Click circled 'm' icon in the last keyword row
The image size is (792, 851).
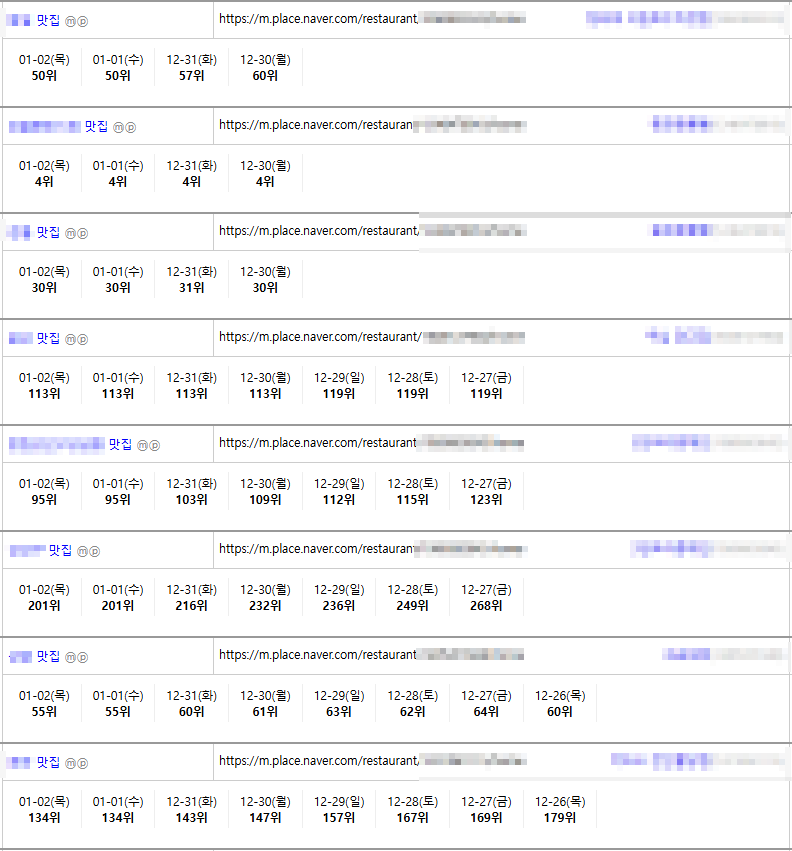(x=71, y=763)
